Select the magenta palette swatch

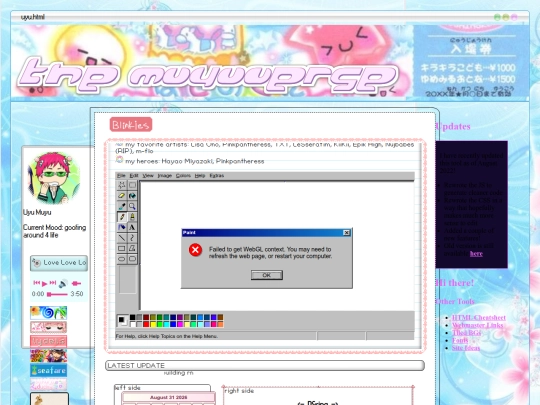click(180, 324)
